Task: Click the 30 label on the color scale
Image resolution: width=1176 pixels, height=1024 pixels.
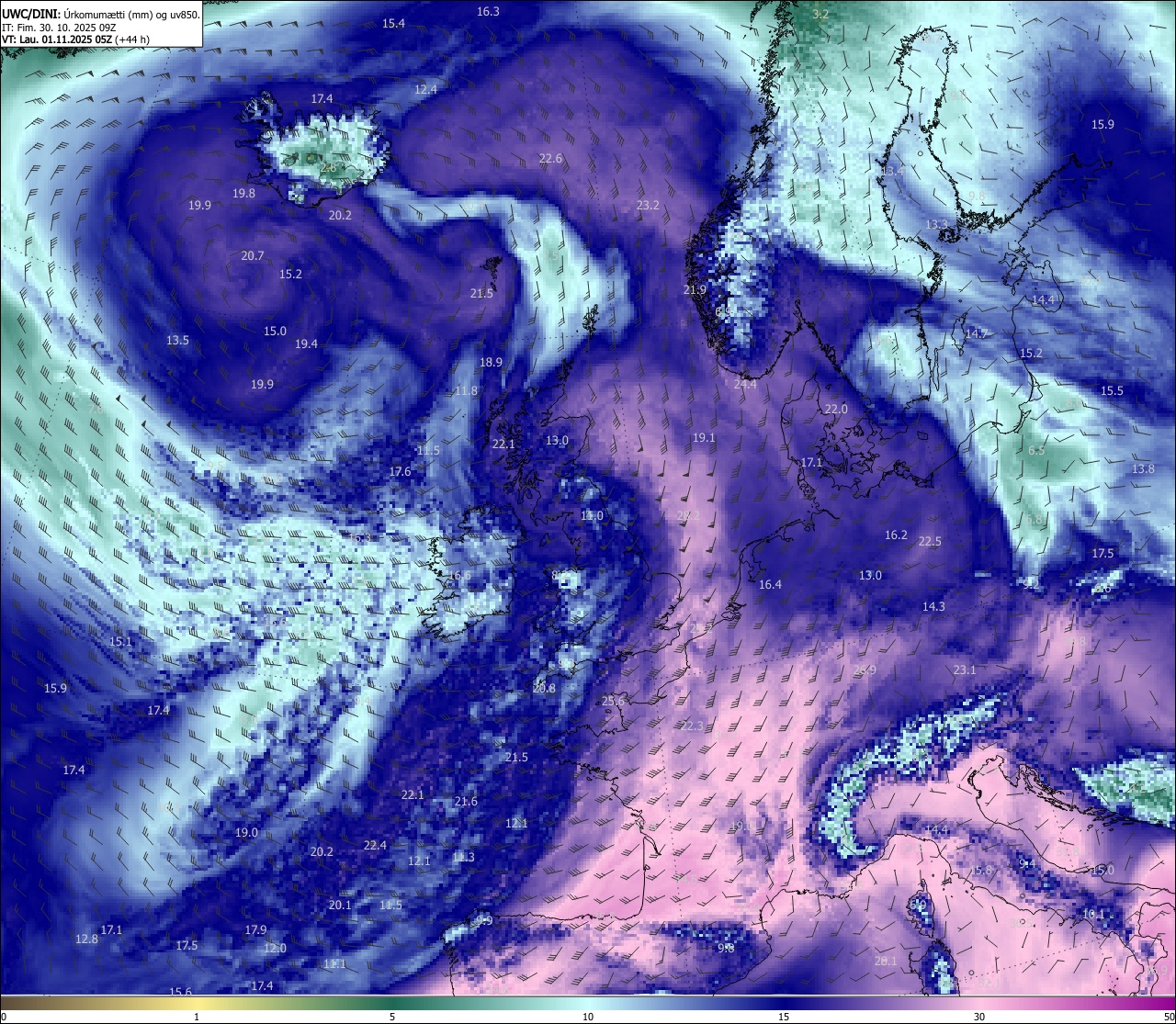Action: (979, 1017)
